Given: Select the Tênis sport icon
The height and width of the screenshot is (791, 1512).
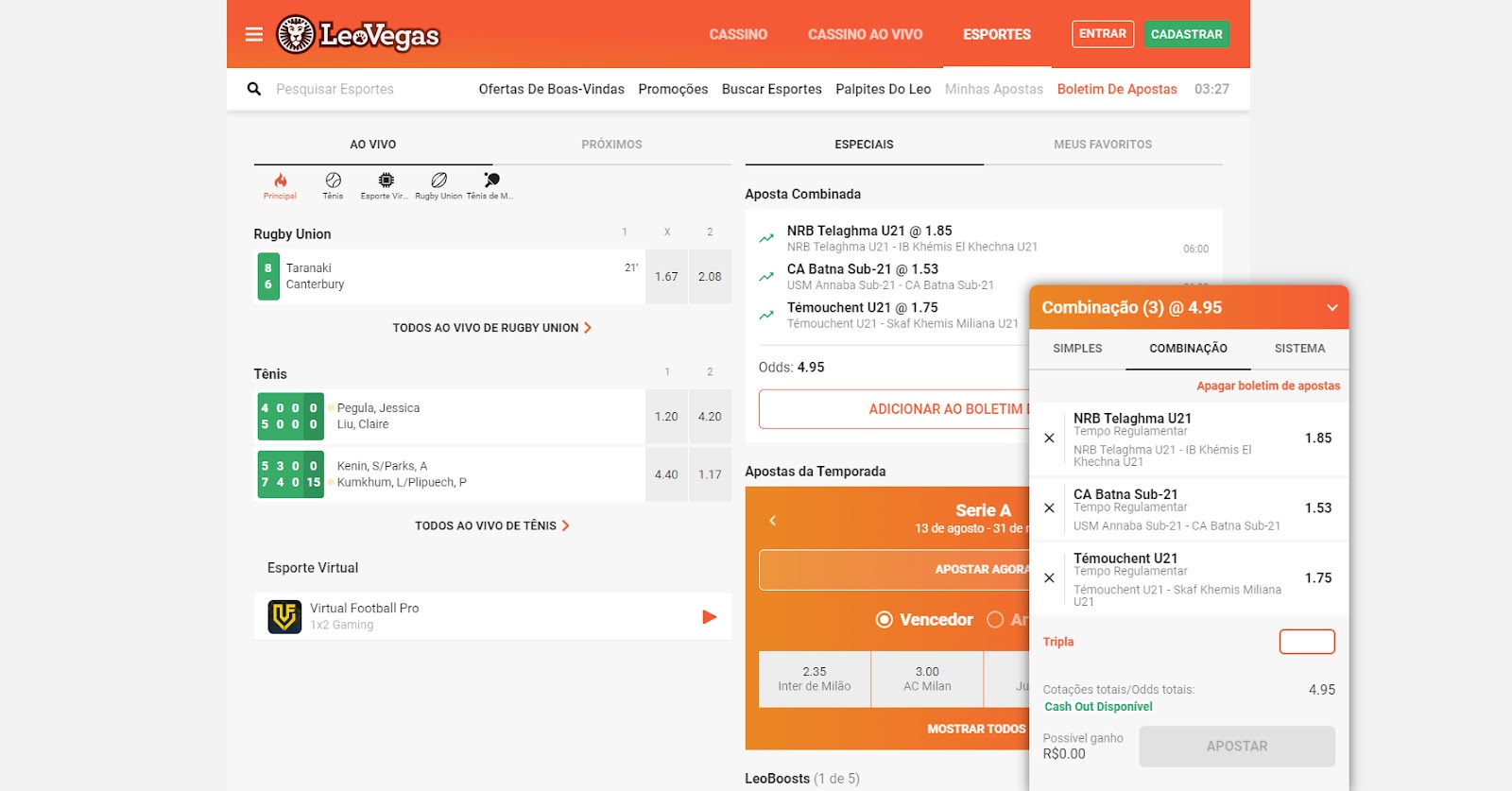Looking at the screenshot, I should (333, 185).
